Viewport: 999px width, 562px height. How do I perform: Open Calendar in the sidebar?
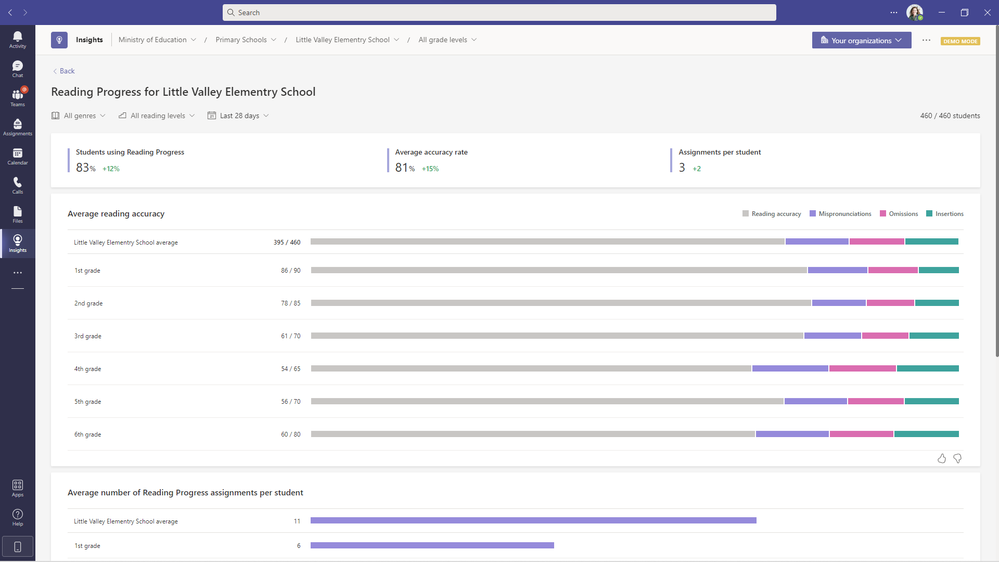17,156
